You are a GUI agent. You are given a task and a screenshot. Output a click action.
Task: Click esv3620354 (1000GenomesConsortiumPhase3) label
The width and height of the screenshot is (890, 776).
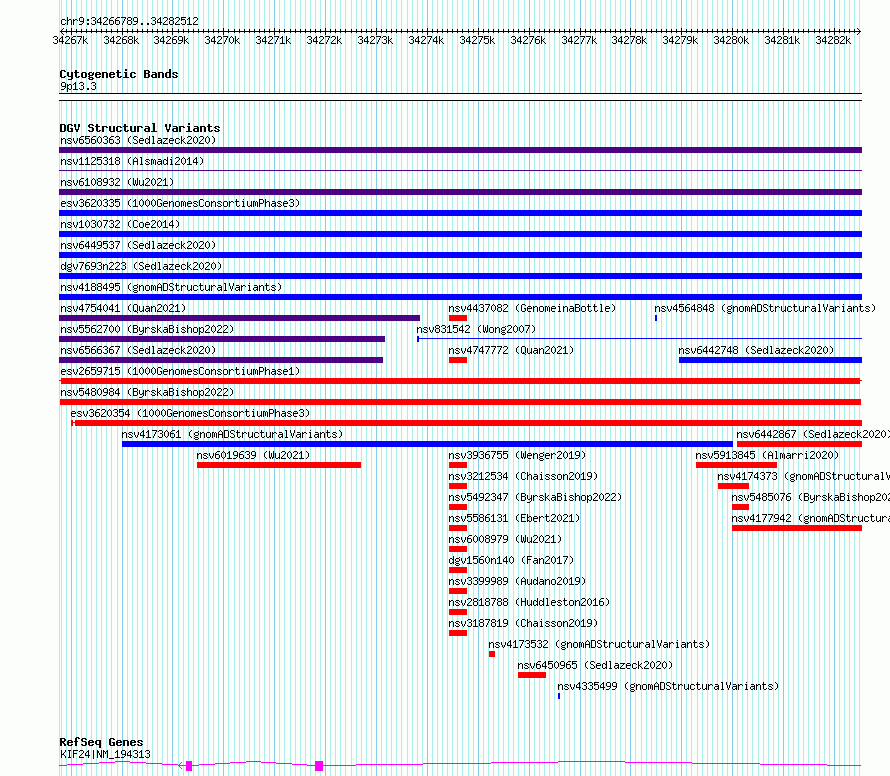pyautogui.click(x=190, y=413)
